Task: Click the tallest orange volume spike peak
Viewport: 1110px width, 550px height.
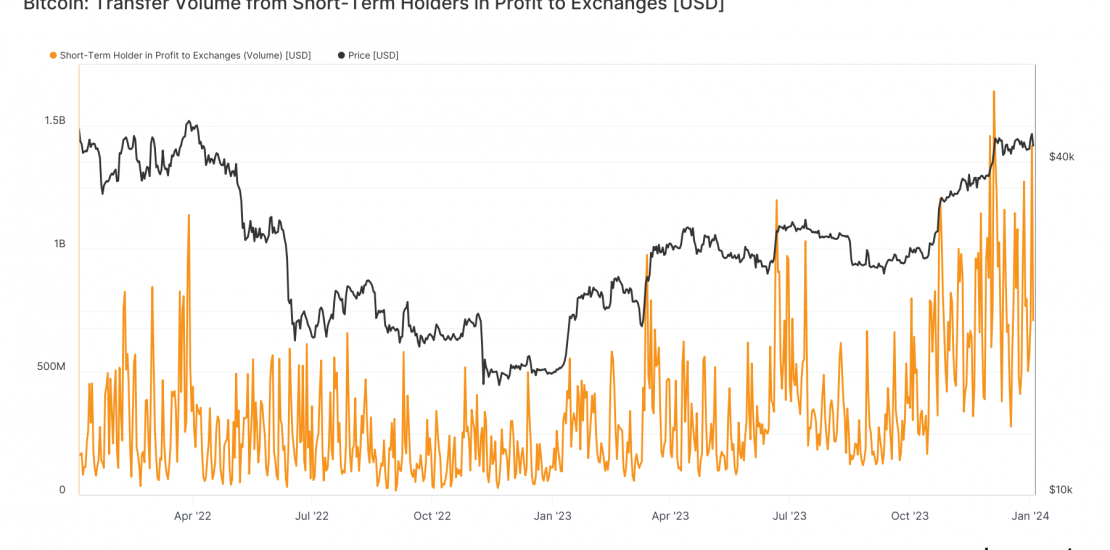Action: (x=993, y=92)
